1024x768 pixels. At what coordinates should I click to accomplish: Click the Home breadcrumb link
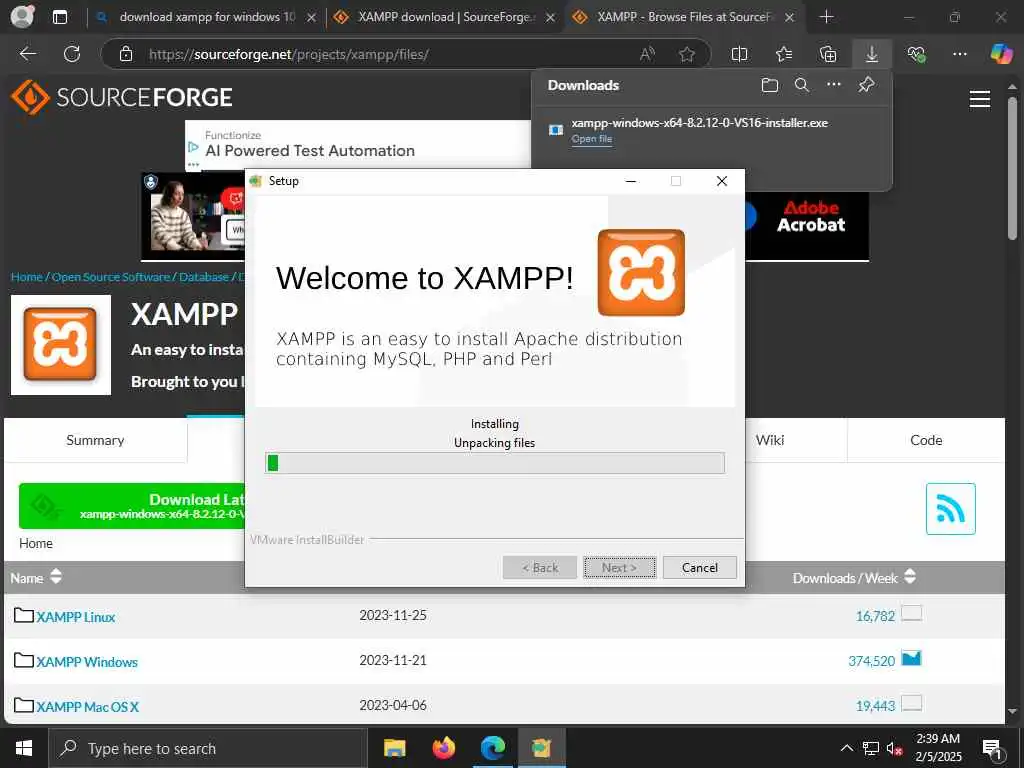pos(27,277)
